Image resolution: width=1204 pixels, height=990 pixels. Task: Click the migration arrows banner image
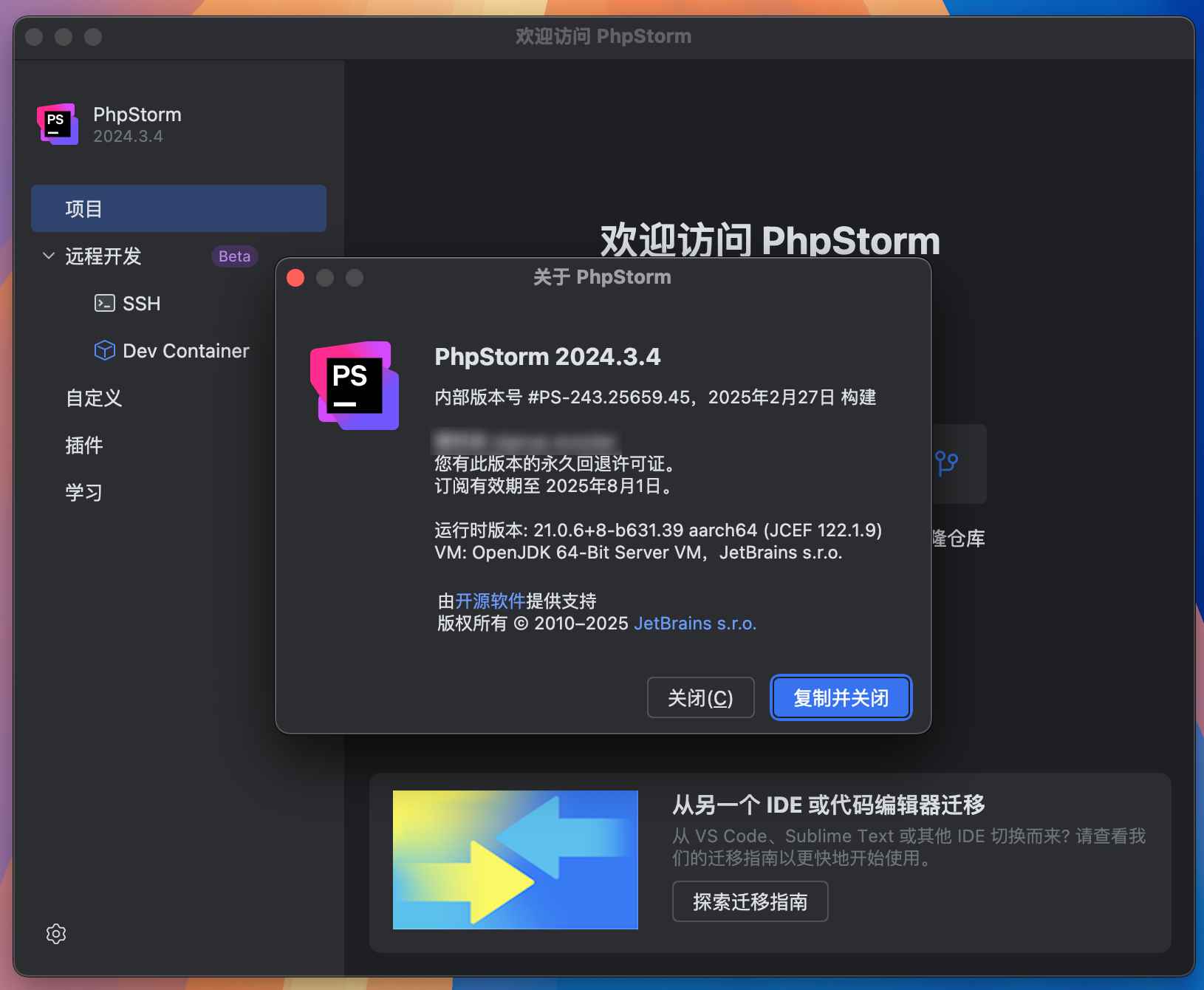tap(516, 860)
